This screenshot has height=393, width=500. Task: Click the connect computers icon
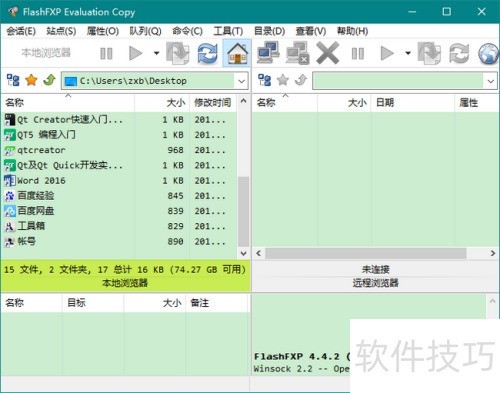[x=268, y=53]
